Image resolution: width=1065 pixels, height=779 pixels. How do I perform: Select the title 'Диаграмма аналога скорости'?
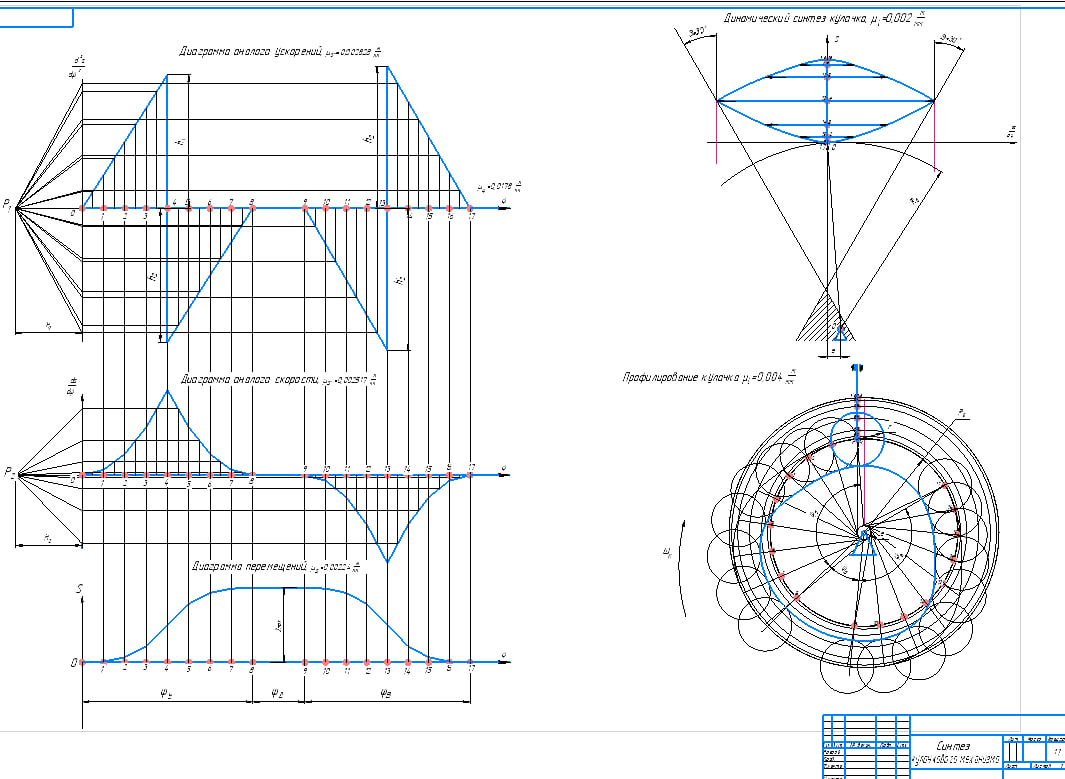pyautogui.click(x=249, y=379)
